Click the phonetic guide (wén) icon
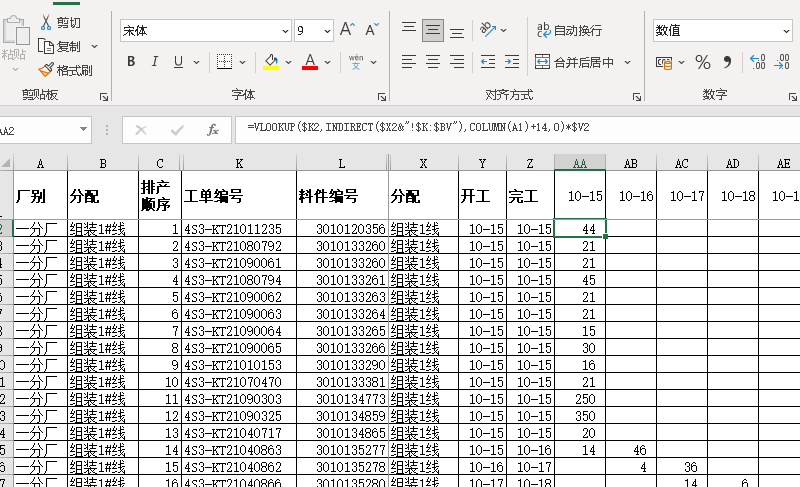Screen dimensions: 800x487 pyautogui.click(x=356, y=62)
